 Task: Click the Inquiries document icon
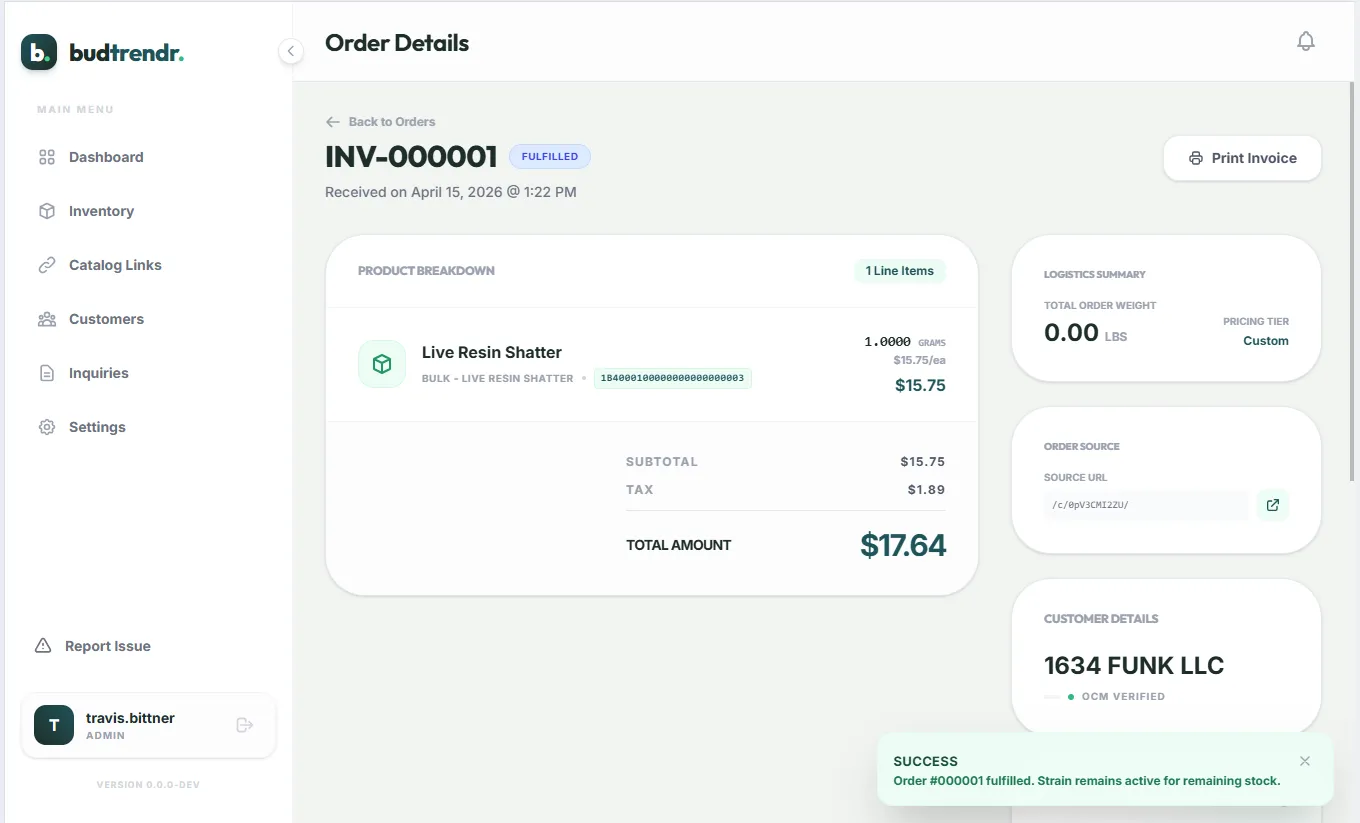[46, 373]
